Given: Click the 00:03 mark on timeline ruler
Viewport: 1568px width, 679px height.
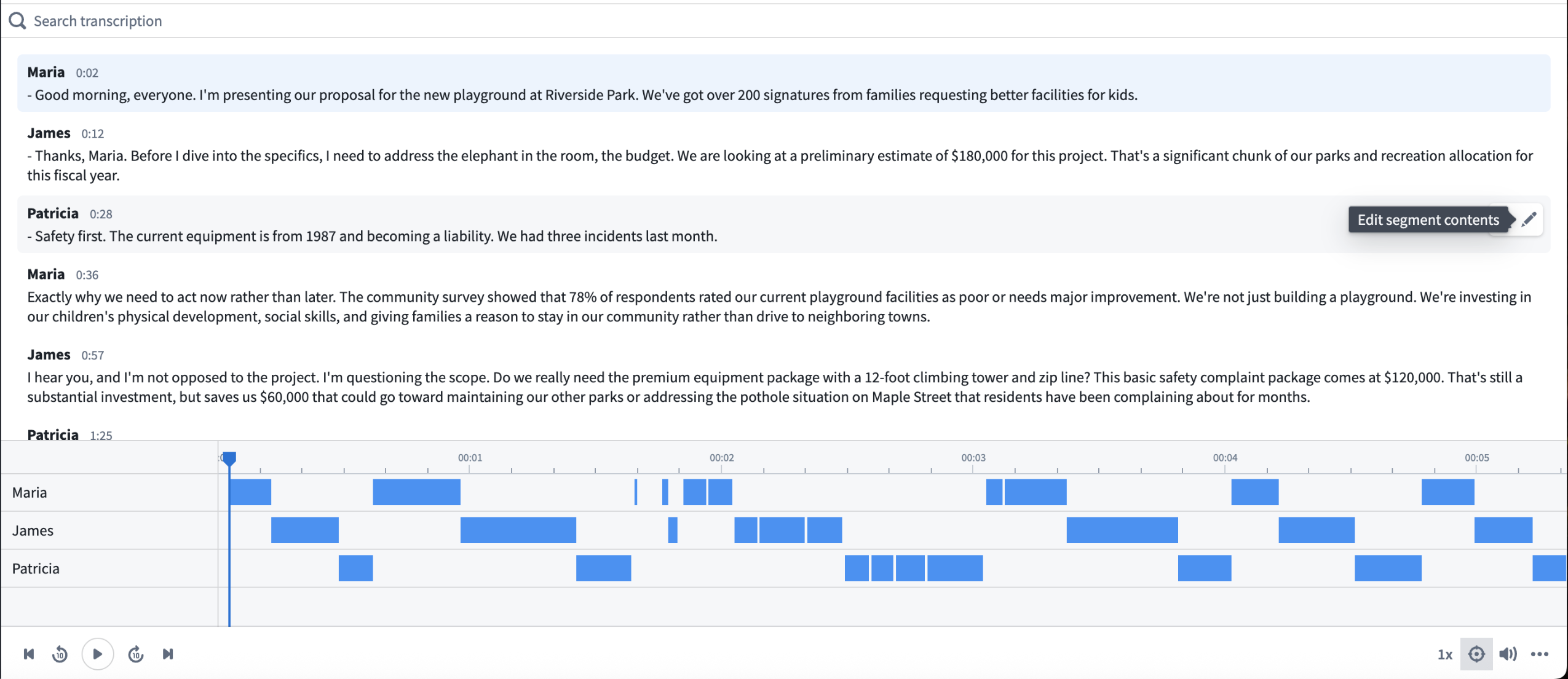Looking at the screenshot, I should click(973, 458).
